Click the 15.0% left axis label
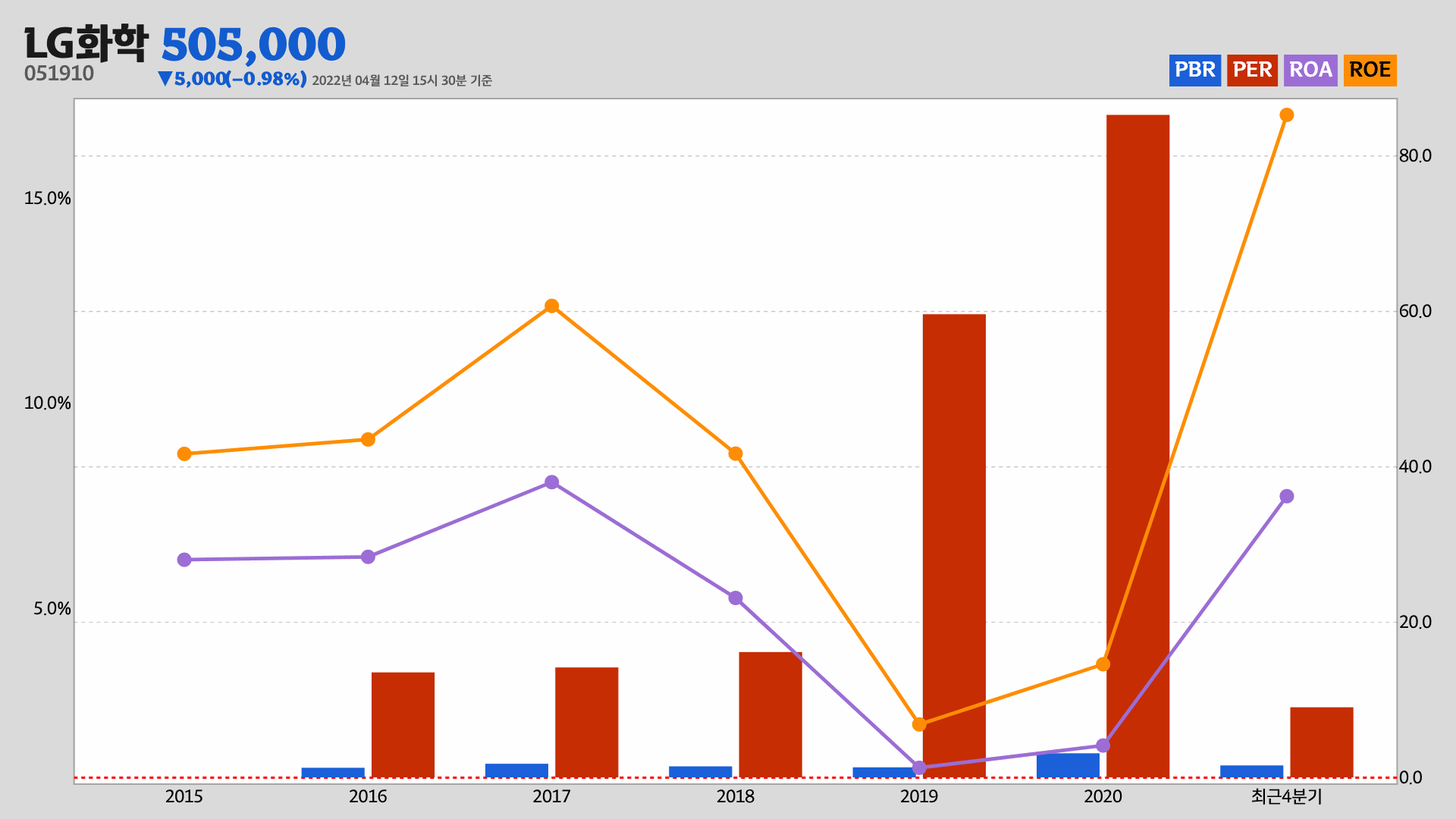Screen dimensions: 1456x819 tap(48, 199)
